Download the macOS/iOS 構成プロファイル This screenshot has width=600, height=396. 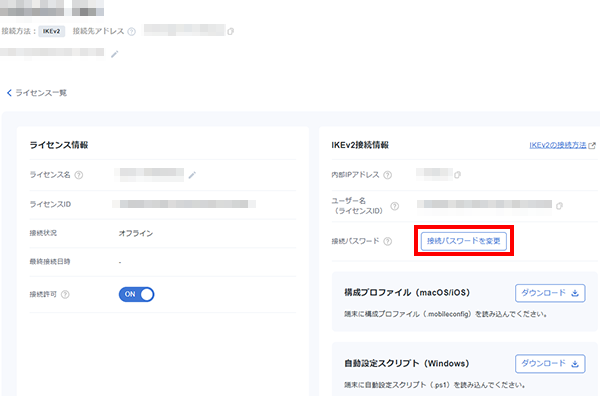(x=550, y=293)
